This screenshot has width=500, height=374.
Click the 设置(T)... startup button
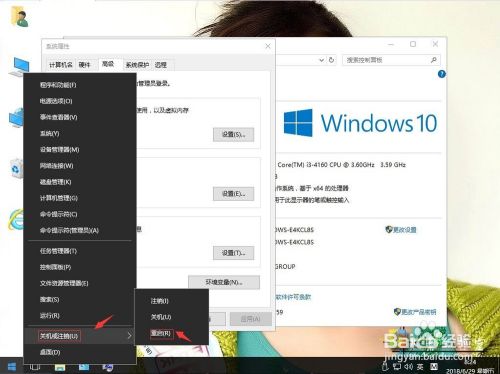click(233, 253)
